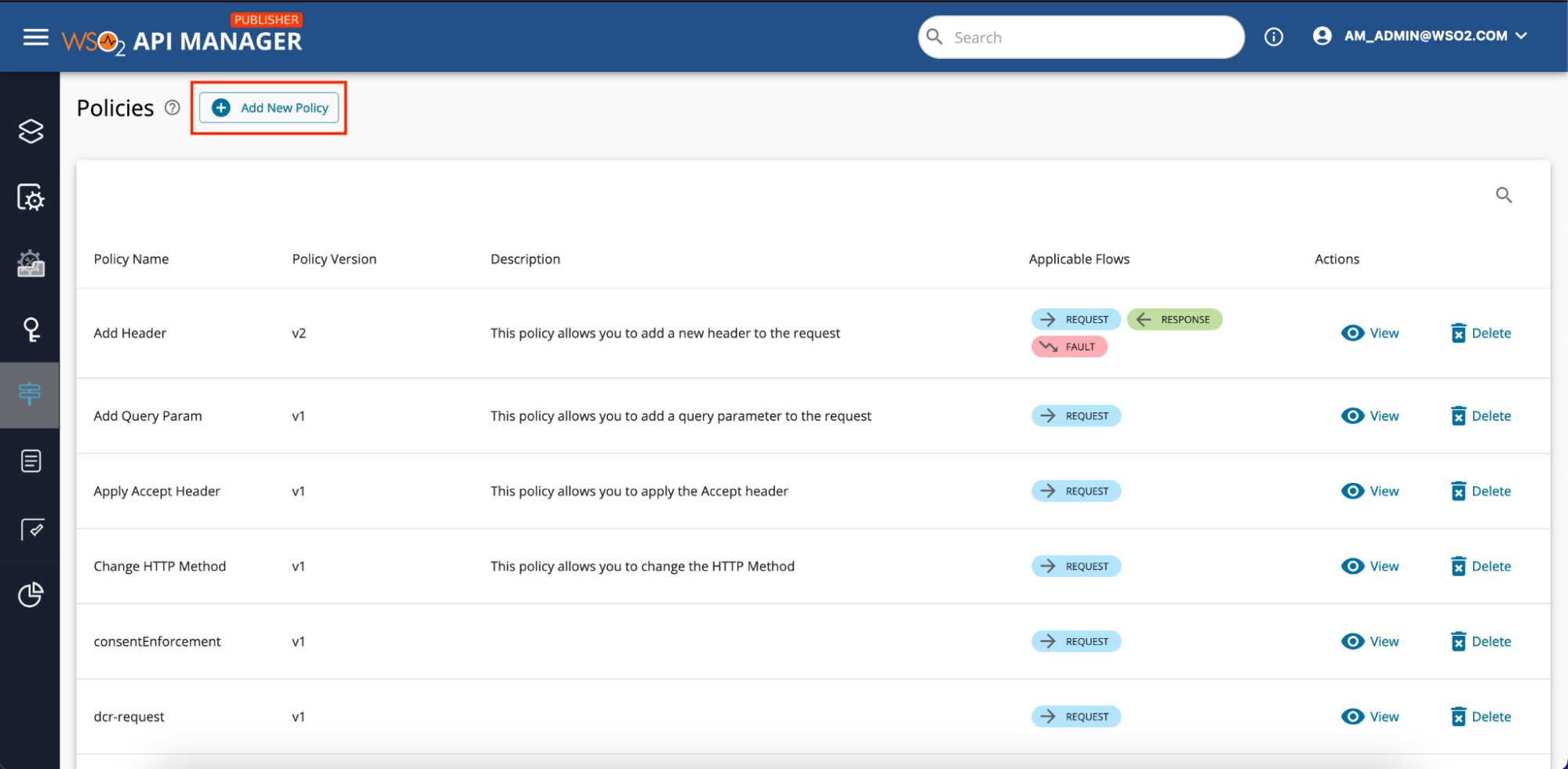This screenshot has width=1568, height=769.
Task: Click the magnifier icon in the header search
Action: click(x=934, y=37)
